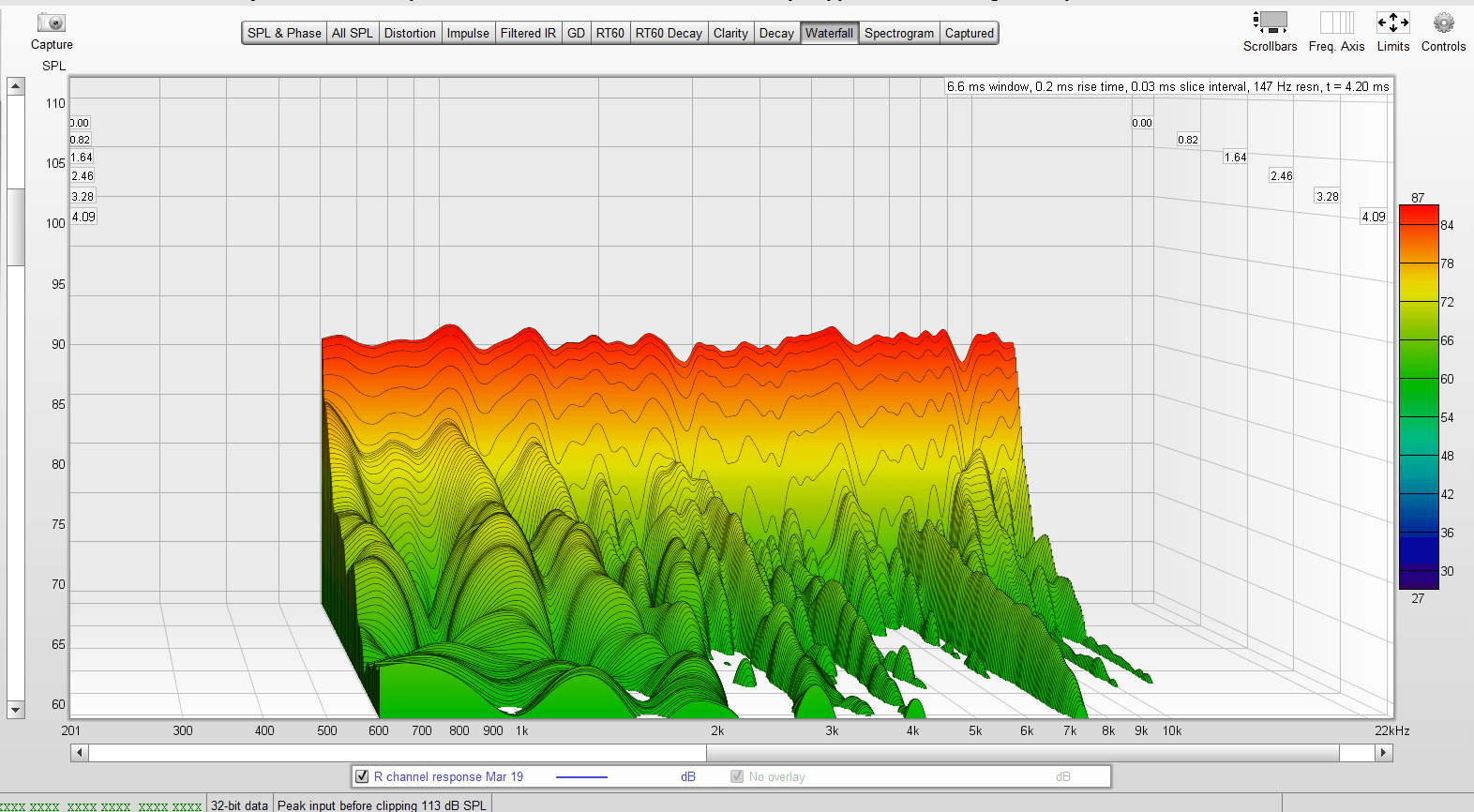
Task: Click the 0.00 time label at right
Action: point(1142,123)
